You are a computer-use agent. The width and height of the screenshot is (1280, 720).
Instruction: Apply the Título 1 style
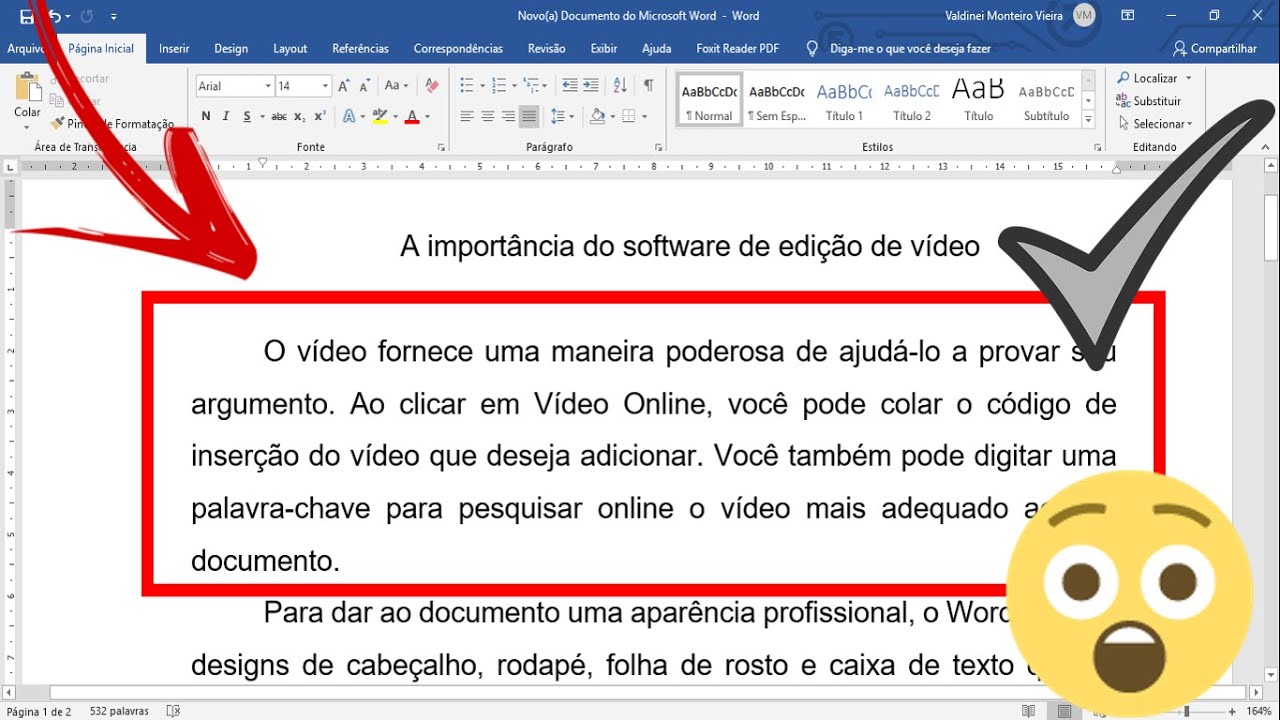click(844, 101)
